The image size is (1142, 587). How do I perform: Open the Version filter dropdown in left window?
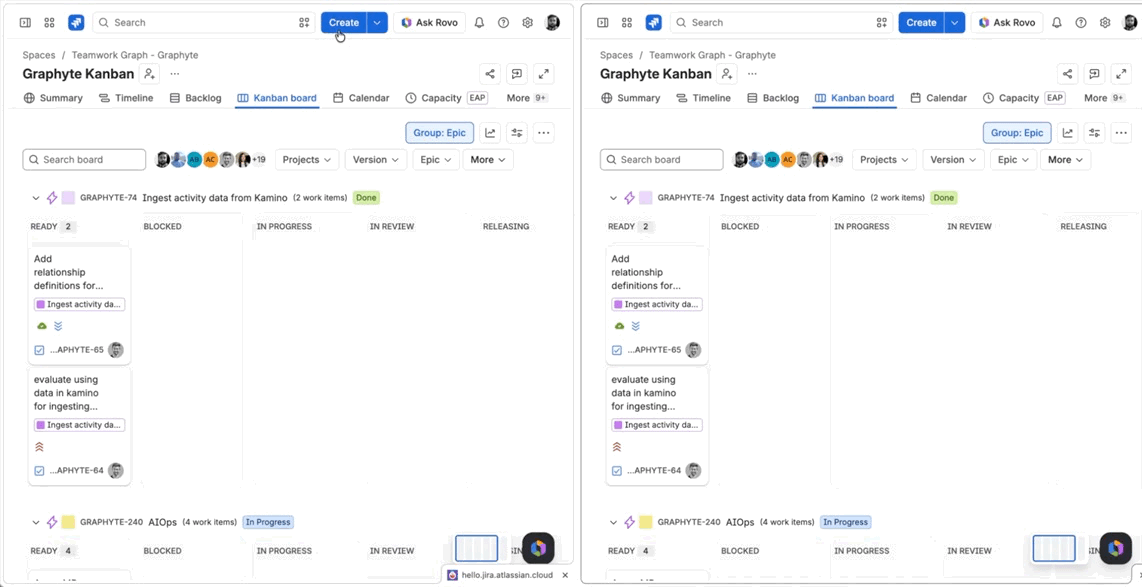pos(376,159)
